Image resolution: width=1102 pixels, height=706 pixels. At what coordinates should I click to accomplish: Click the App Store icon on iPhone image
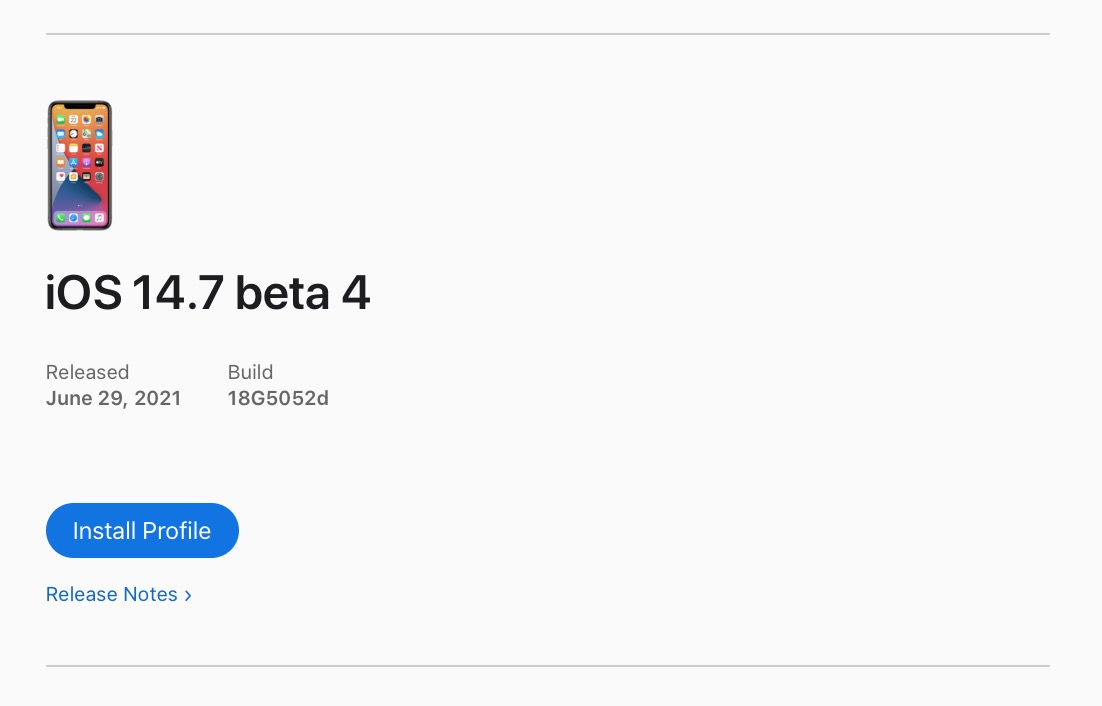click(73, 162)
